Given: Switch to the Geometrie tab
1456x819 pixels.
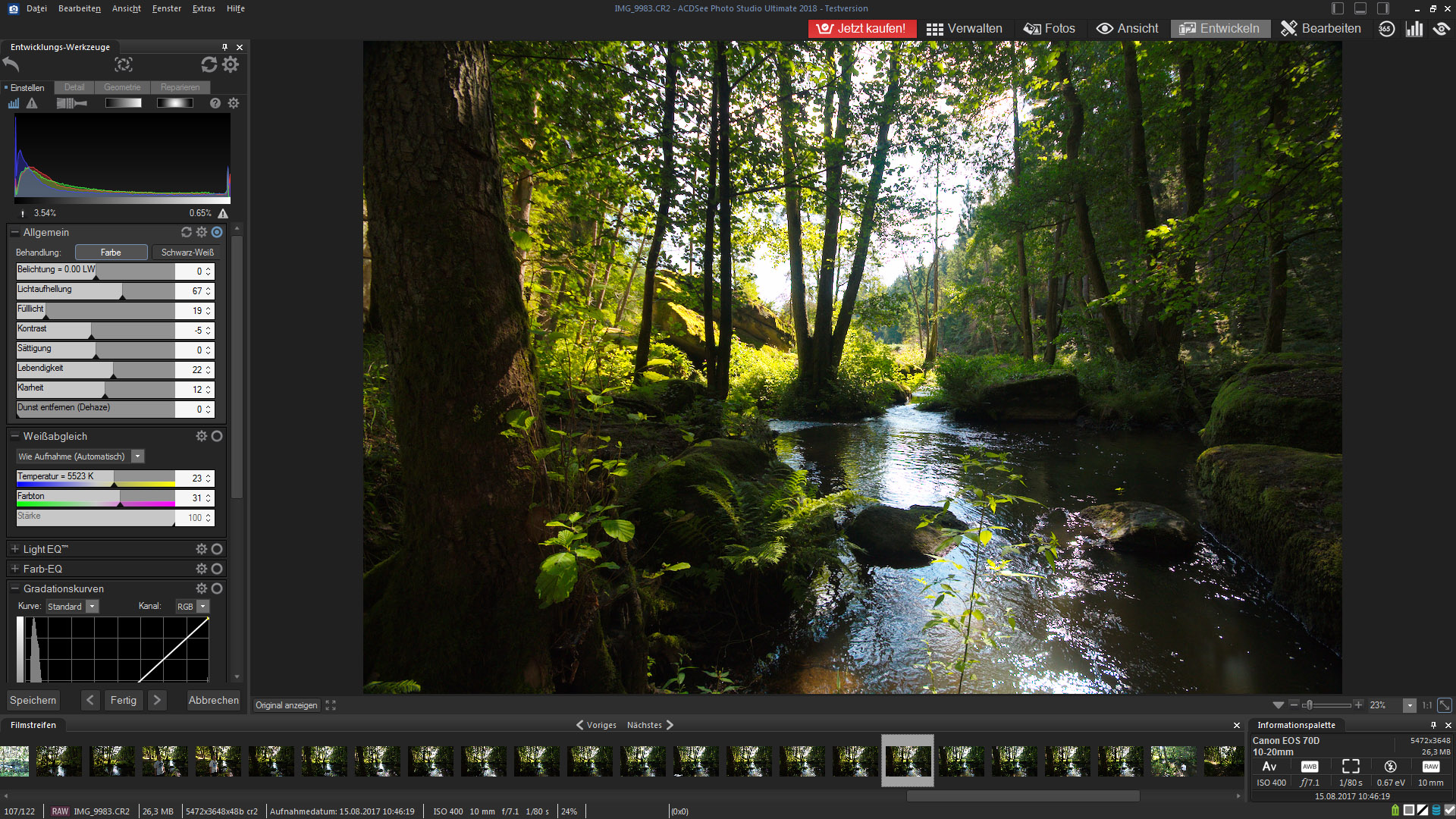Looking at the screenshot, I should click(122, 87).
